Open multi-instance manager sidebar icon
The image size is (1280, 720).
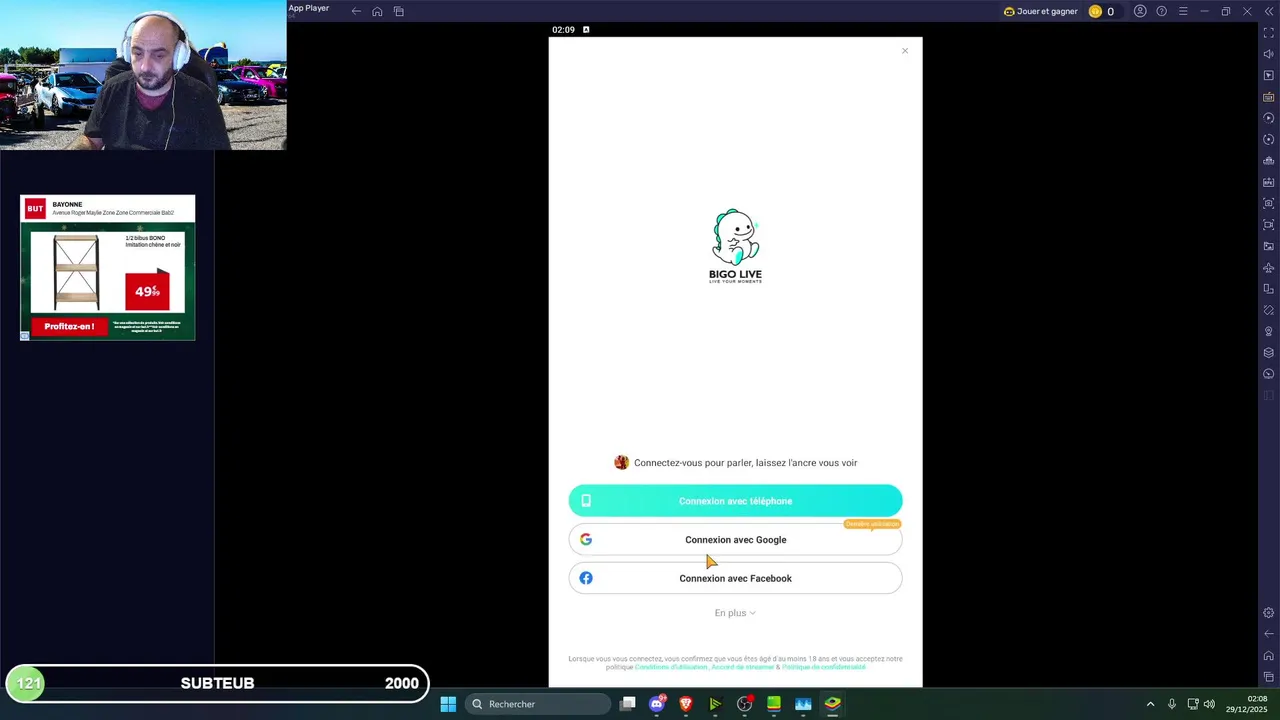pos(1269,161)
